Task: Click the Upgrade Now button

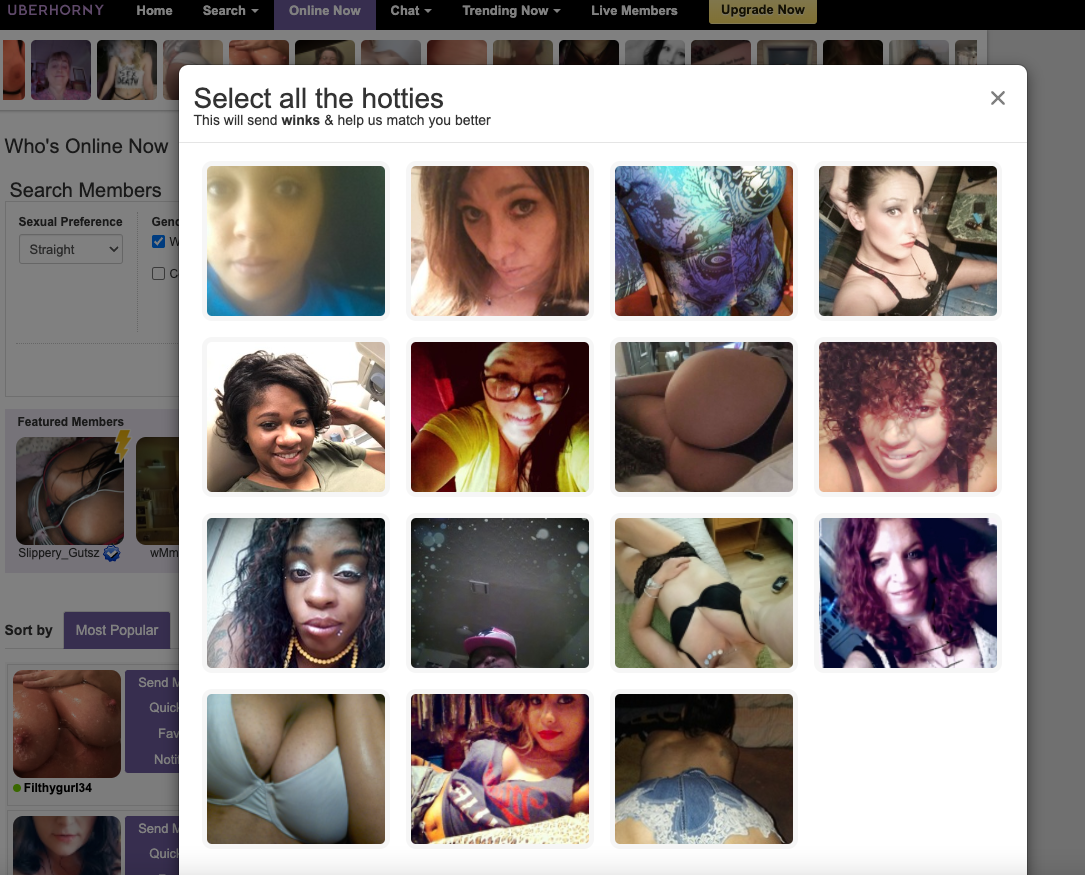Action: [763, 10]
